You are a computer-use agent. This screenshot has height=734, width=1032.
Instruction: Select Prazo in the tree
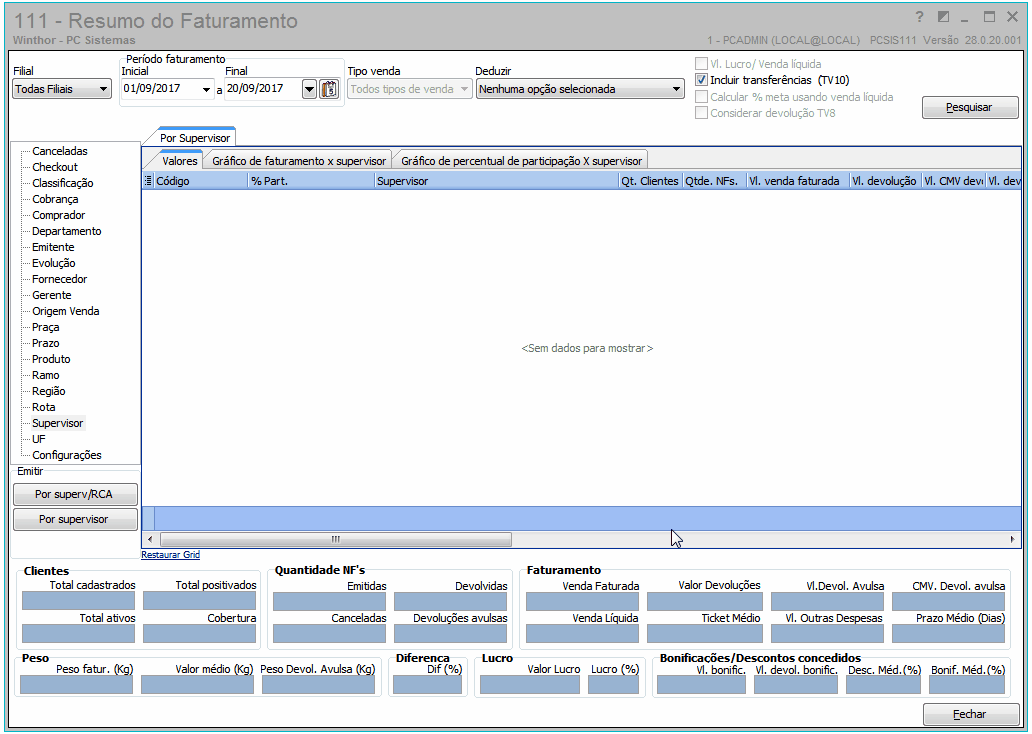pos(45,343)
